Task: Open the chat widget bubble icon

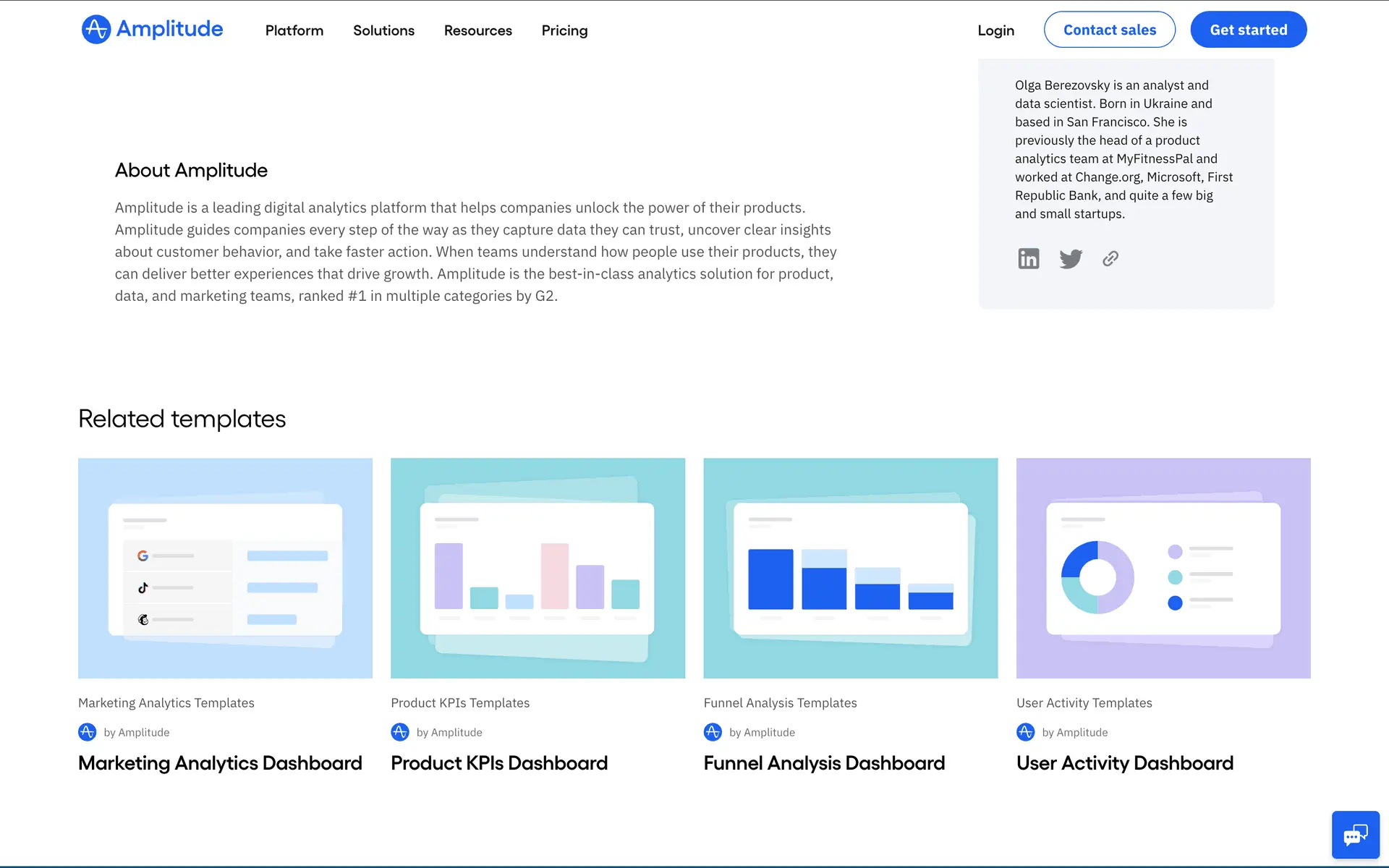Action: click(x=1355, y=835)
